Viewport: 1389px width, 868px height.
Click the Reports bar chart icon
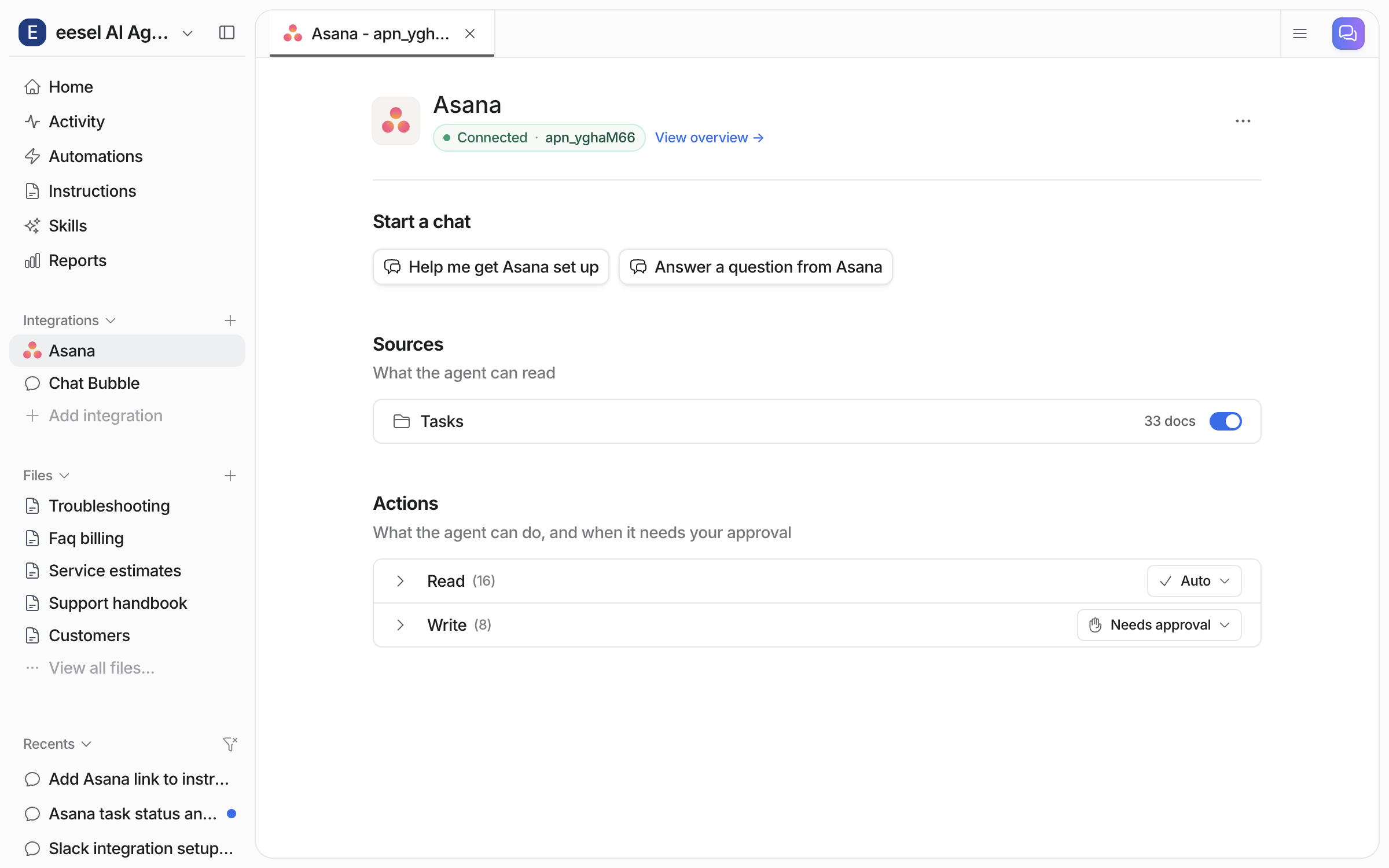tap(32, 260)
